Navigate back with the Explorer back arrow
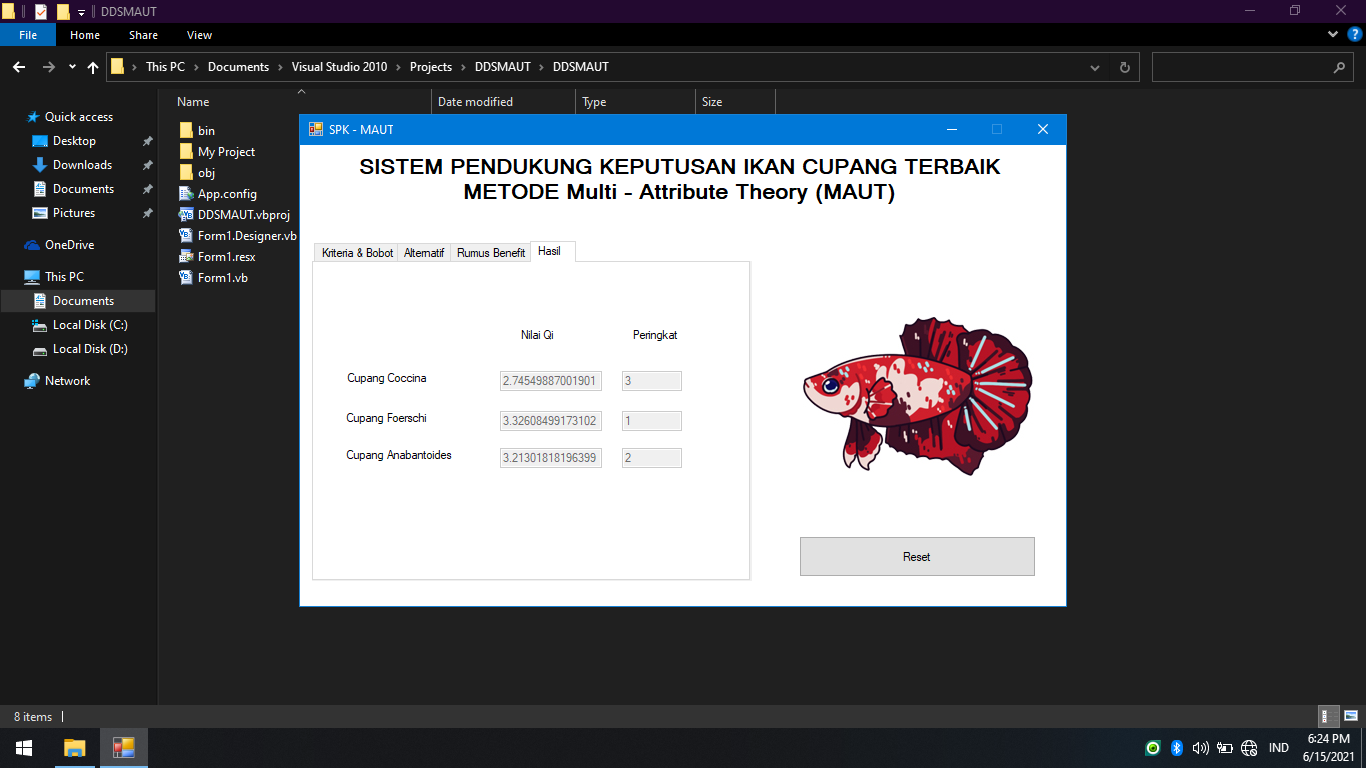Image resolution: width=1366 pixels, height=768 pixels. point(18,66)
